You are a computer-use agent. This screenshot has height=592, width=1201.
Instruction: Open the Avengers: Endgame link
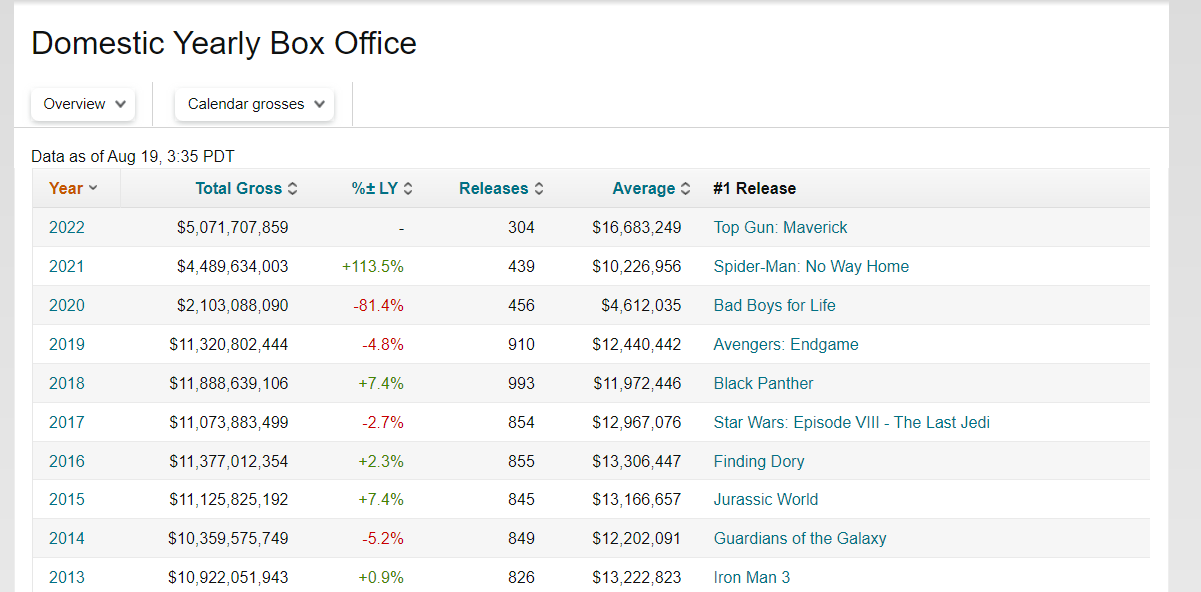pos(786,344)
